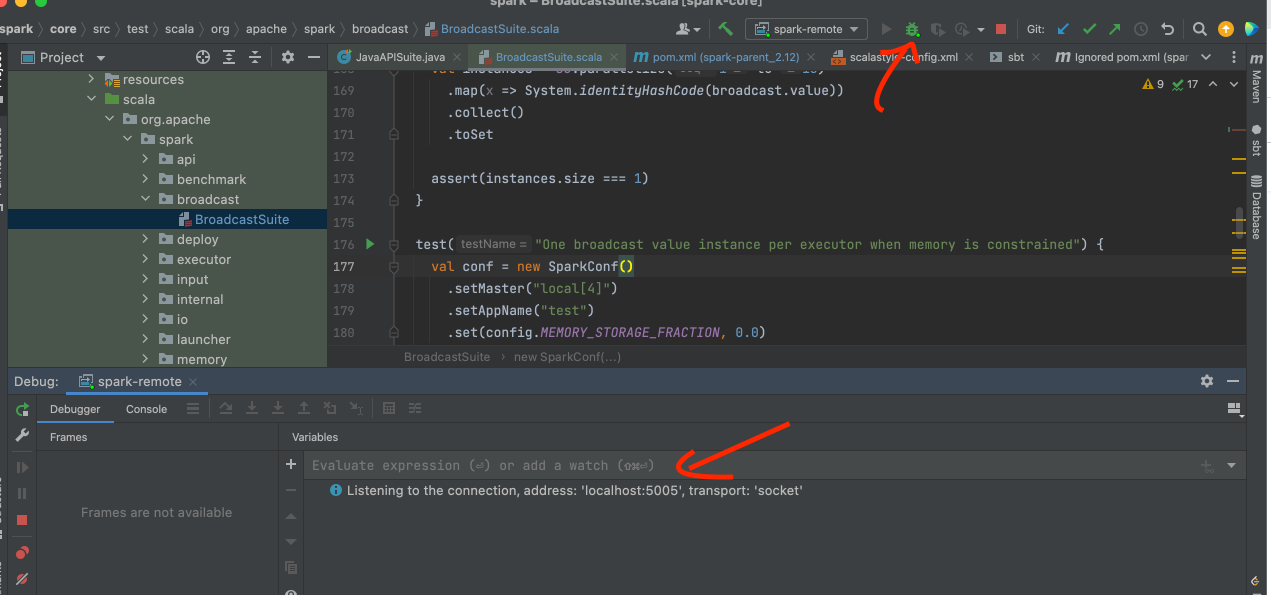This screenshot has height=595, width=1271.
Task: Click the red Stop button in top toolbar
Action: (x=1001, y=30)
